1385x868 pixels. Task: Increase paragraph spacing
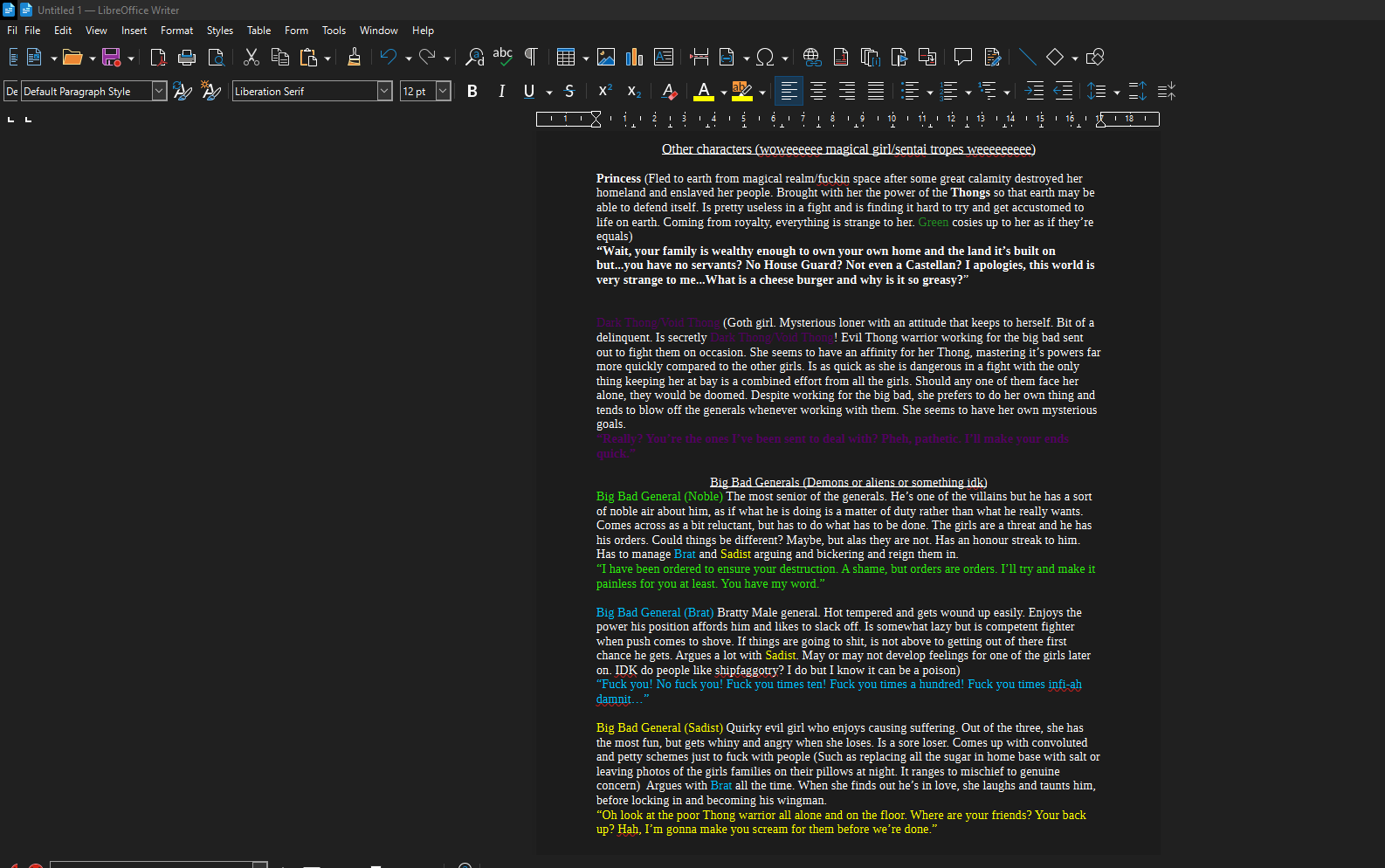(1138, 91)
